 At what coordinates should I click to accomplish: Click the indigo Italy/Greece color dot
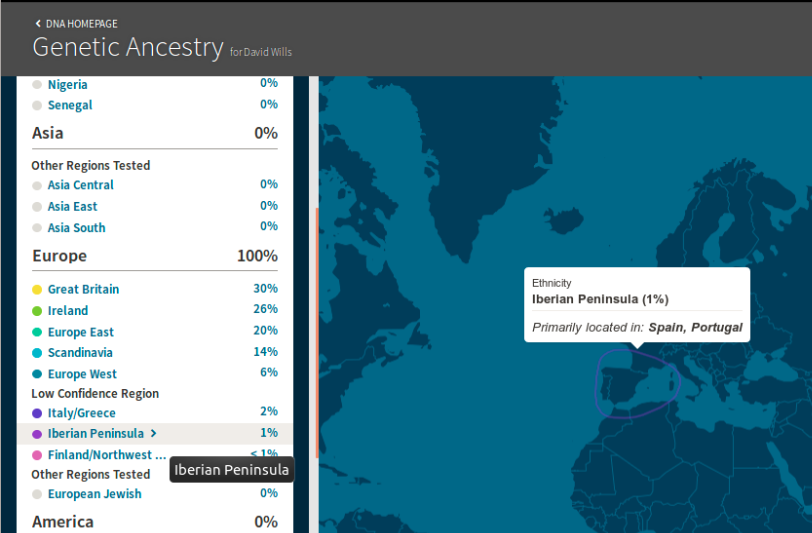pos(37,413)
